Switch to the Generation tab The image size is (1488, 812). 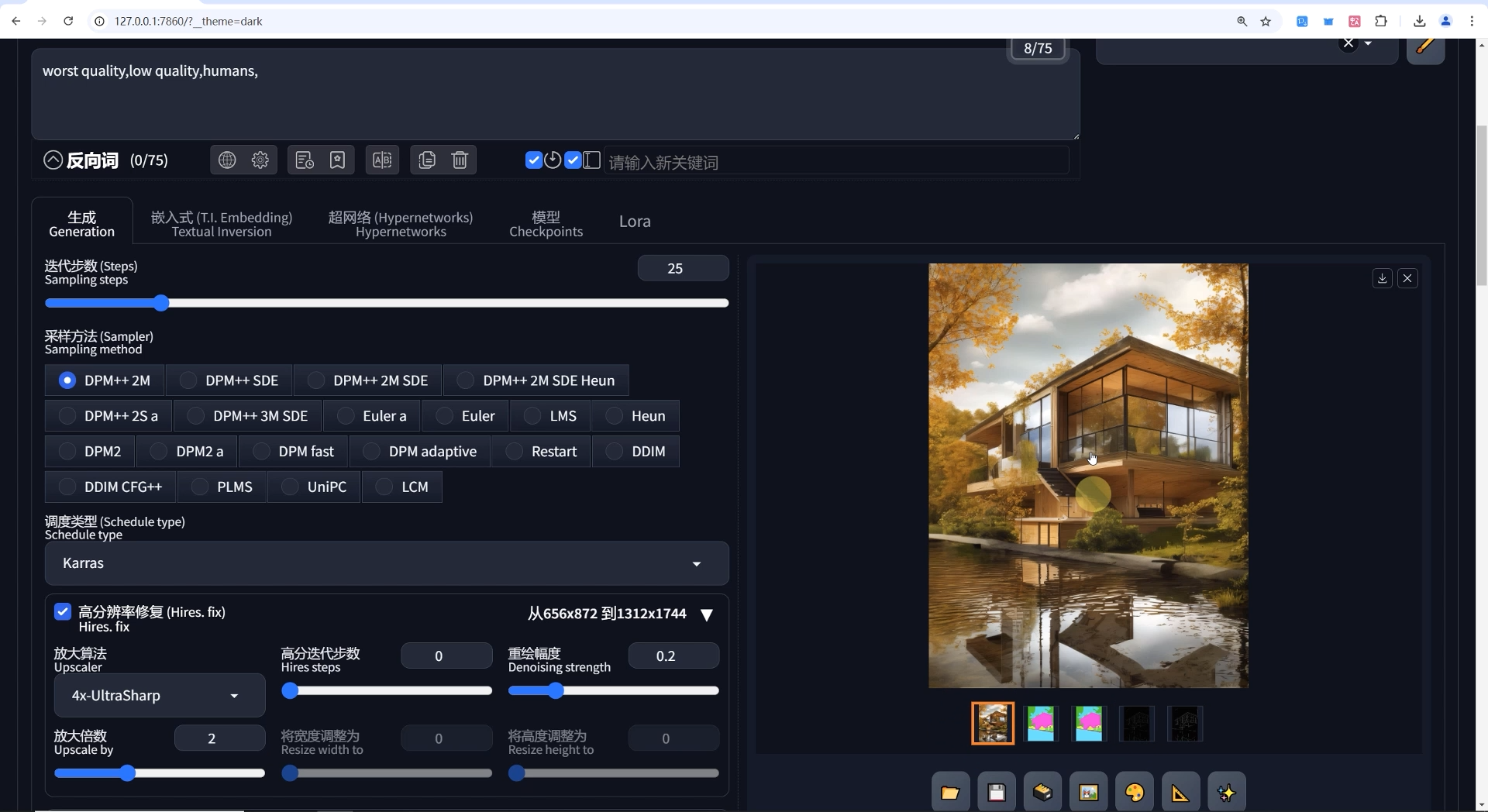[81, 223]
